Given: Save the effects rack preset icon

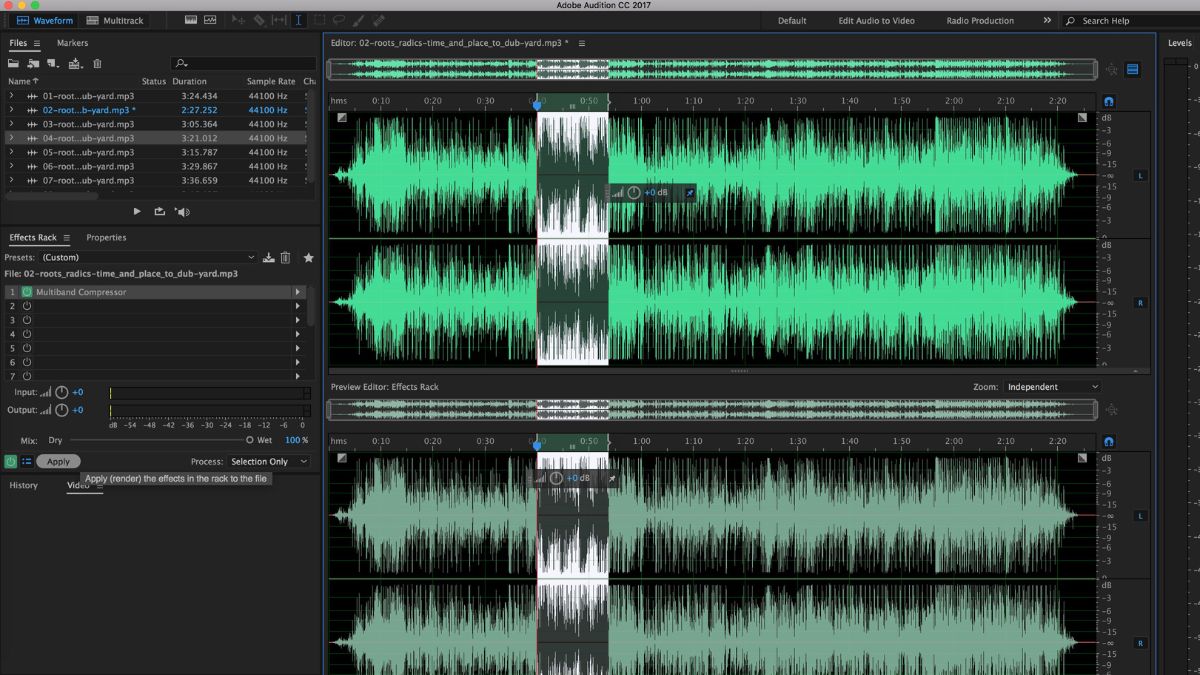Looking at the screenshot, I should tap(268, 258).
